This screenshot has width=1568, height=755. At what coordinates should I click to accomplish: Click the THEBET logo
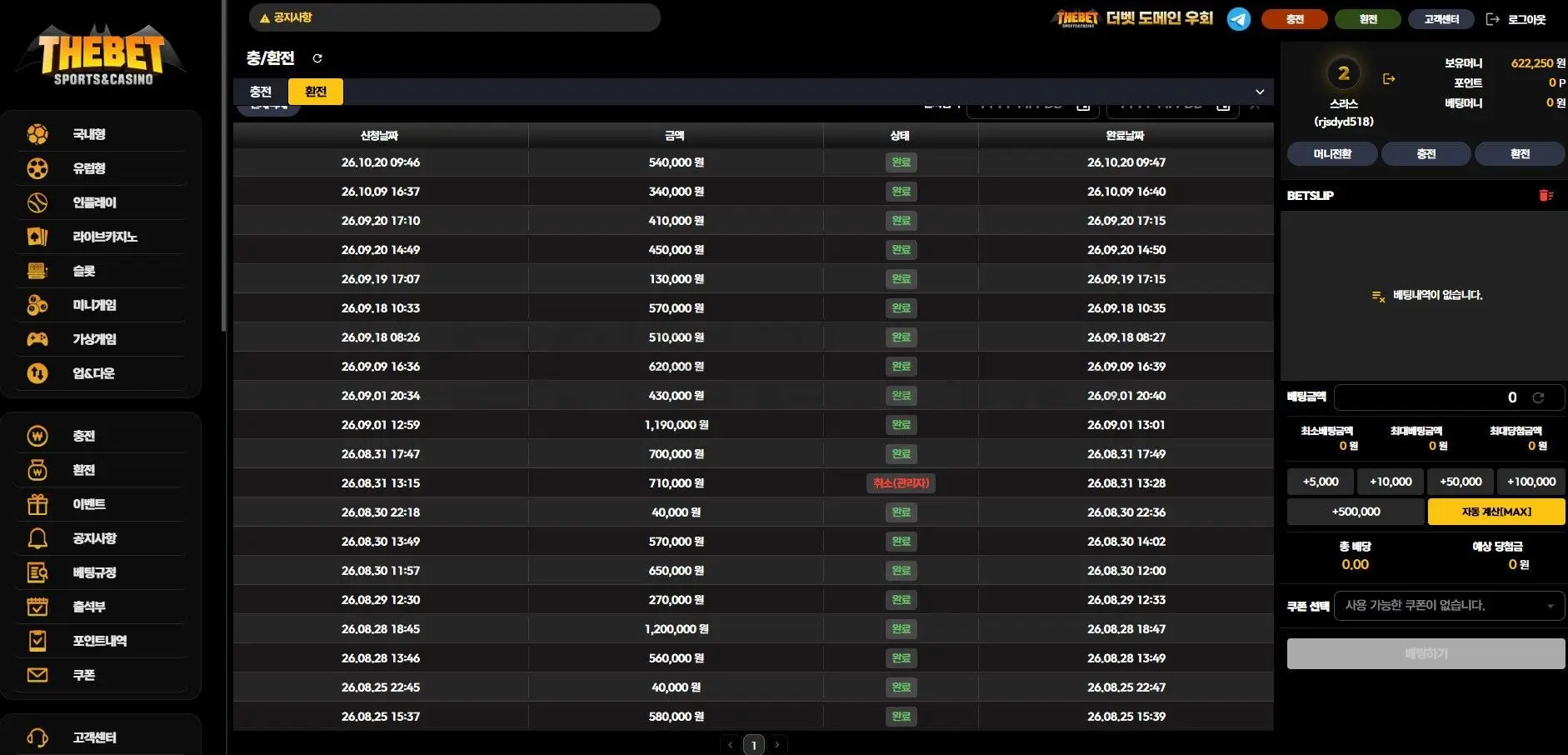(101, 55)
